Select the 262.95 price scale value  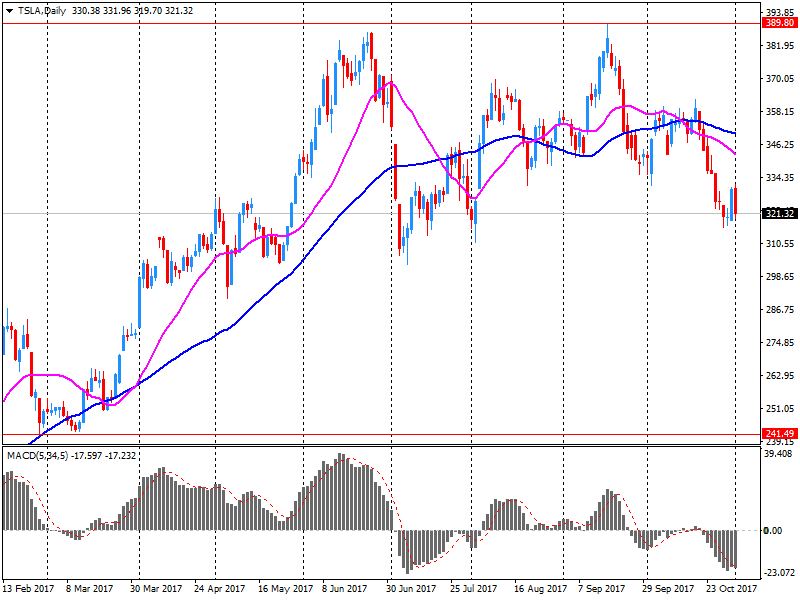pos(780,375)
